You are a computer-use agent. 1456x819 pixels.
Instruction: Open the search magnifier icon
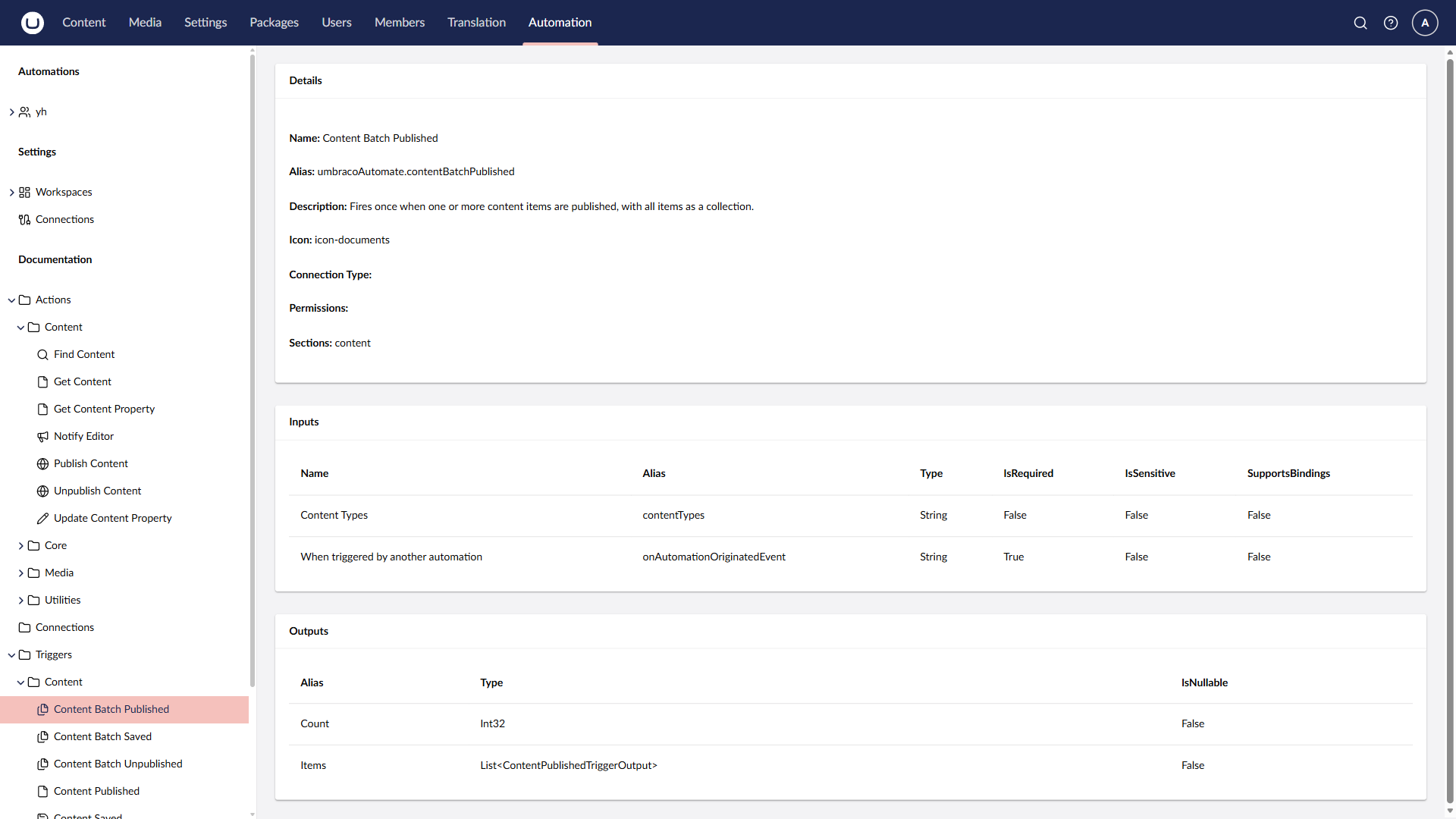(1360, 23)
